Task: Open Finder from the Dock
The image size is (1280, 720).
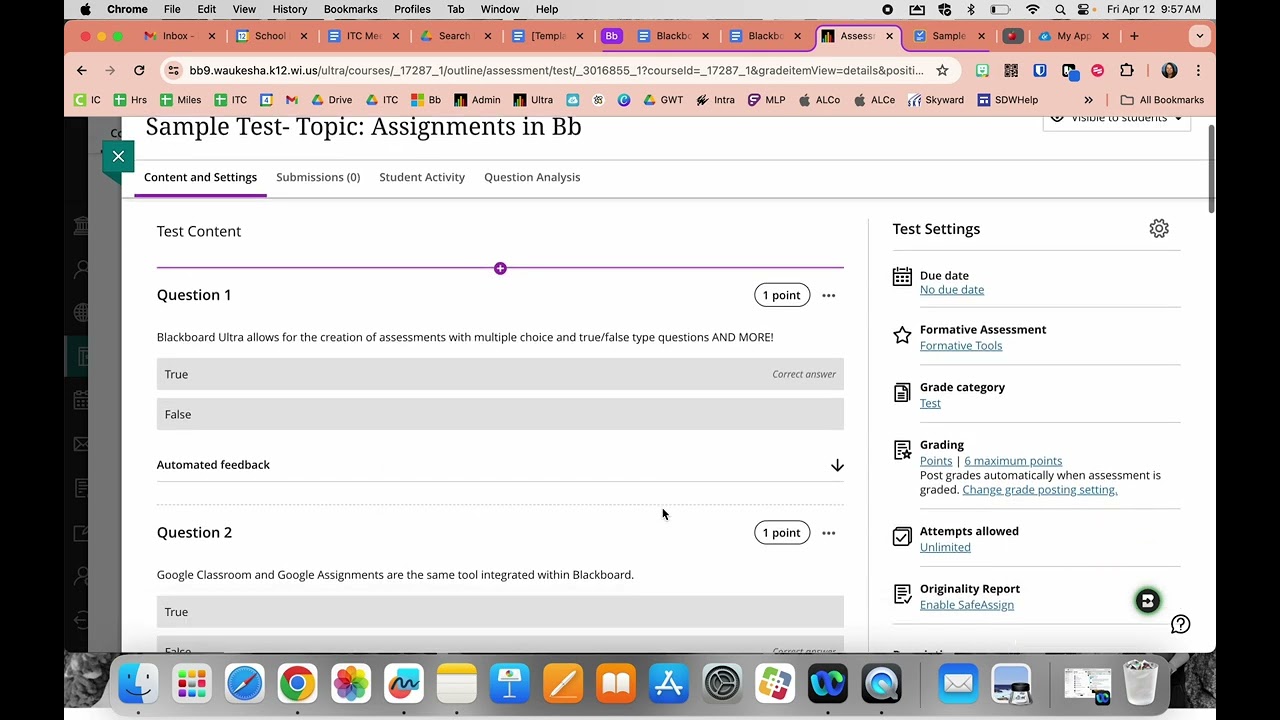Action: coord(138,684)
